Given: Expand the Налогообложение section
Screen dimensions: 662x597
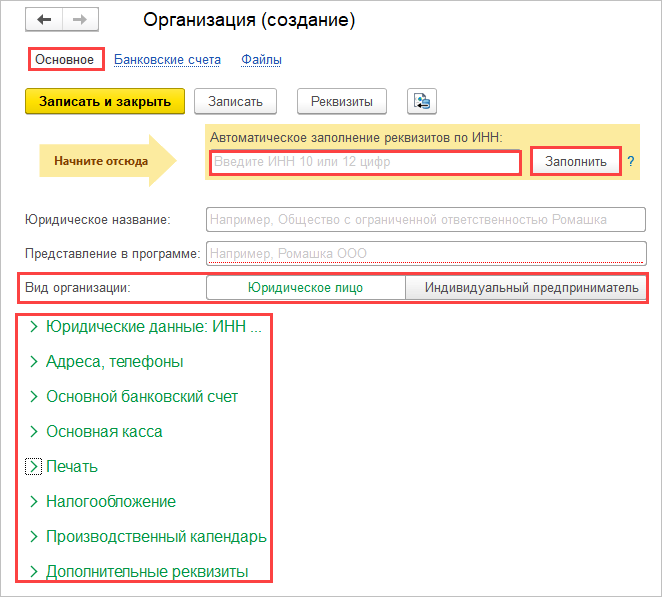Looking at the screenshot, I should [x=103, y=502].
